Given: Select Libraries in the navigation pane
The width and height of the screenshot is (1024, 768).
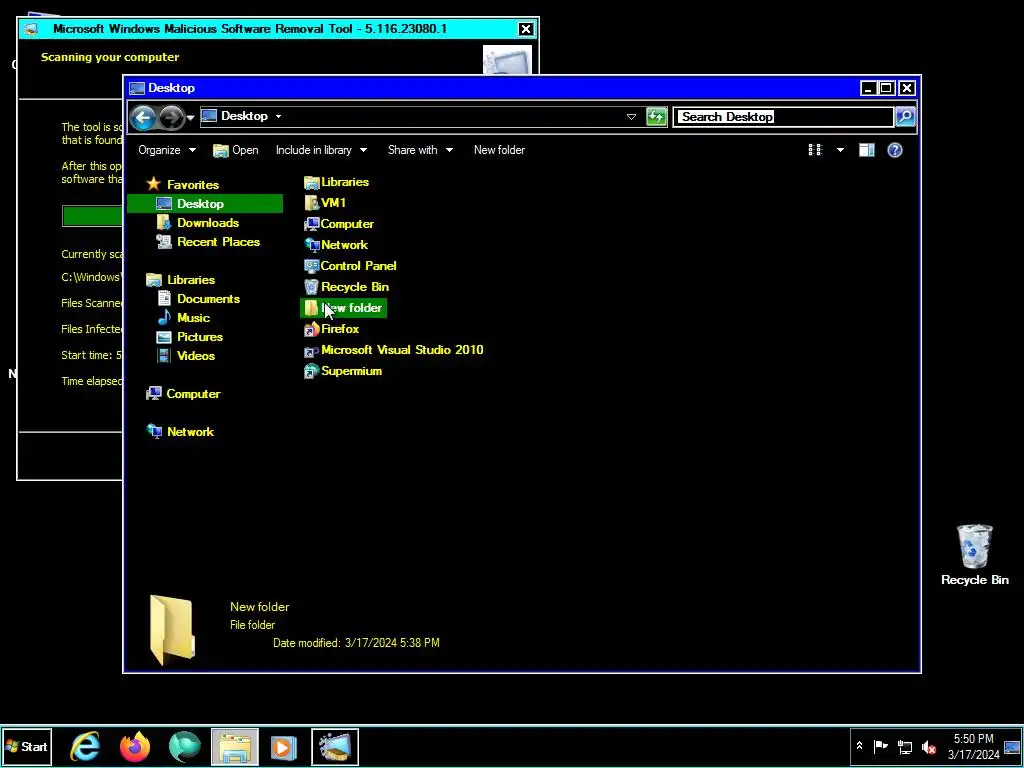Looking at the screenshot, I should [181, 280].
